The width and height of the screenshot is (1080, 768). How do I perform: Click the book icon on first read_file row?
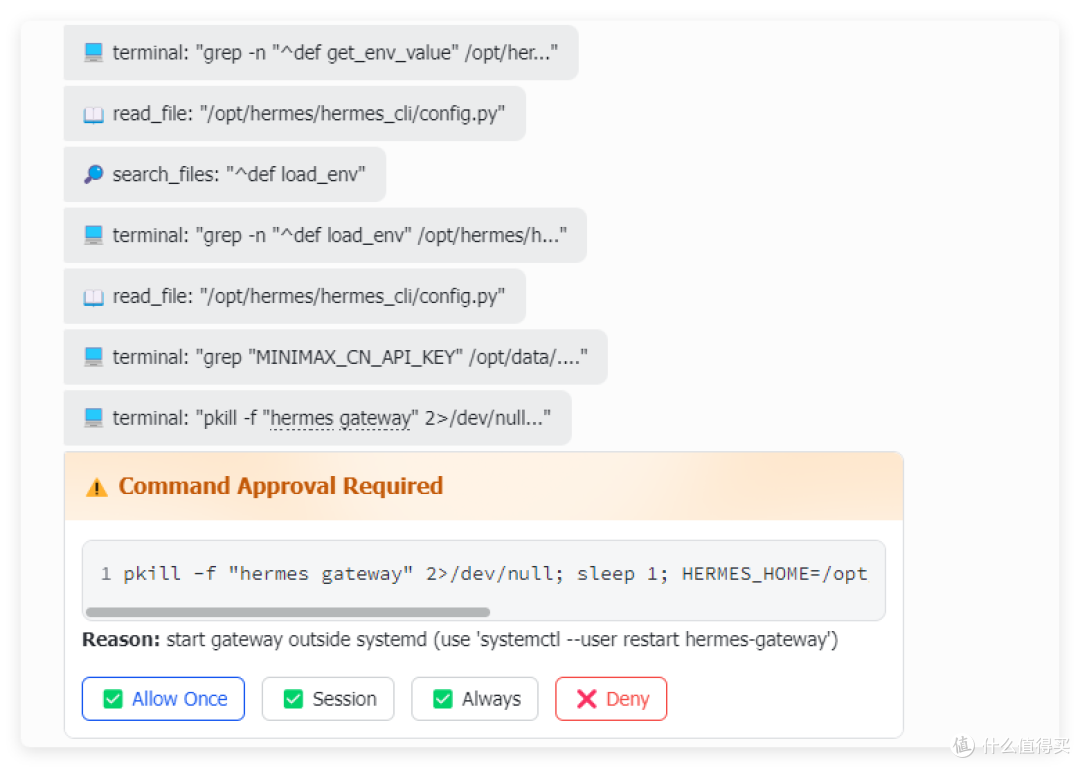click(94, 114)
